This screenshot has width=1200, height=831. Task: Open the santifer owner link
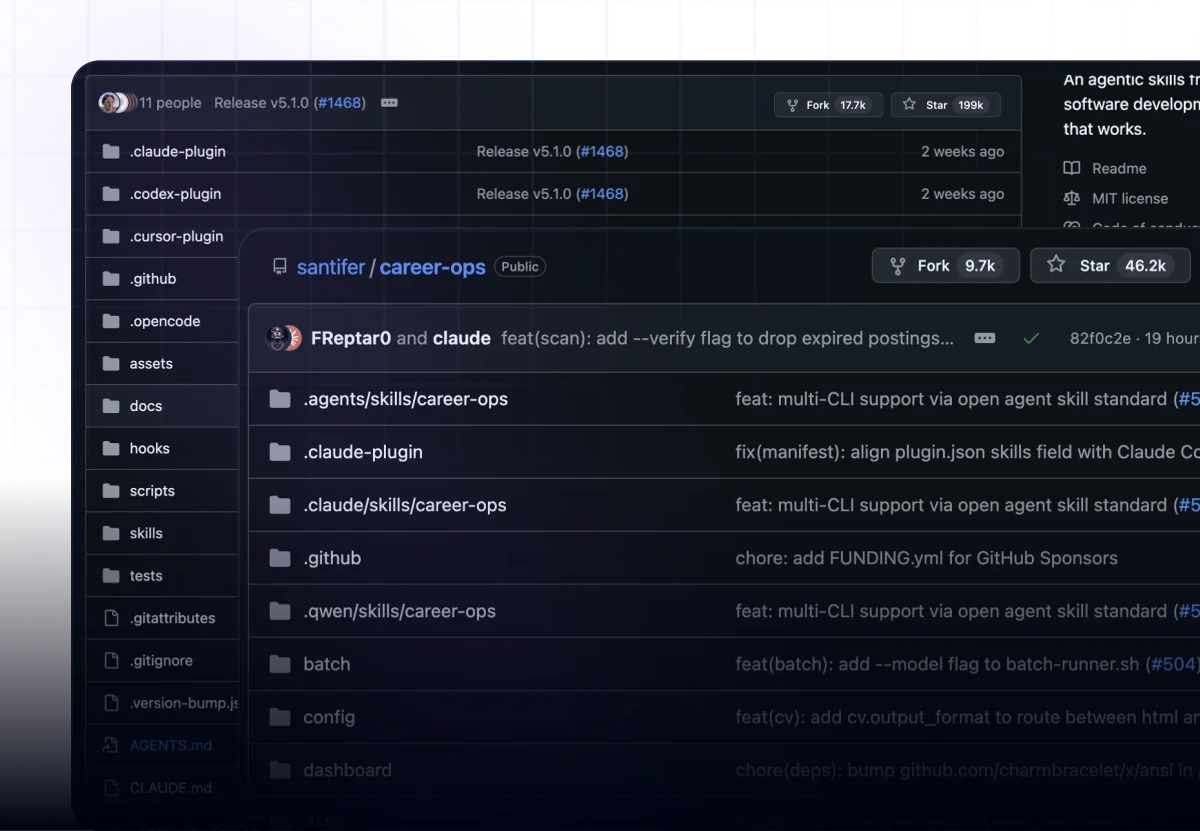[x=331, y=267]
